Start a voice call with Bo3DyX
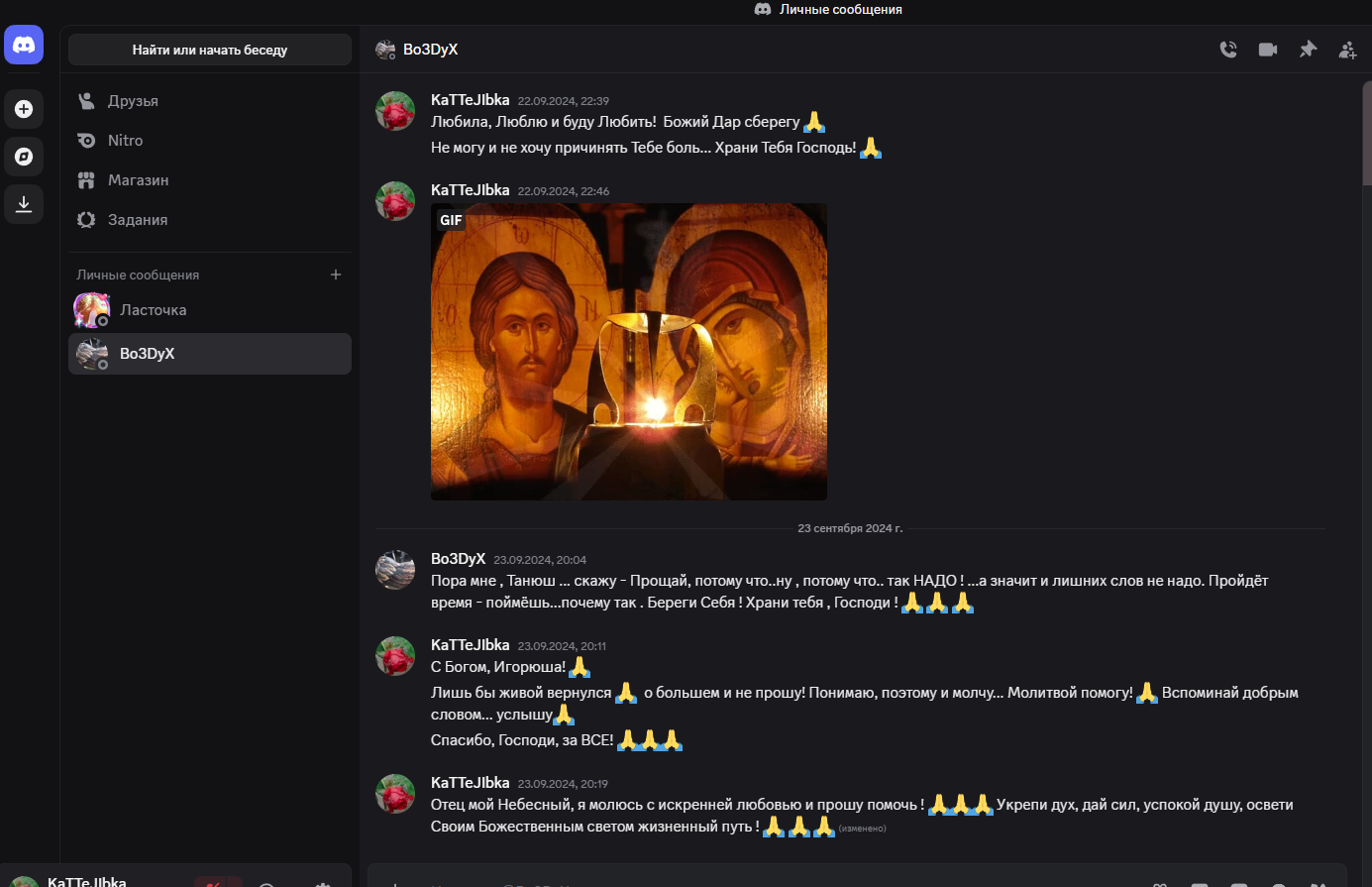The image size is (1372, 887). (1228, 50)
